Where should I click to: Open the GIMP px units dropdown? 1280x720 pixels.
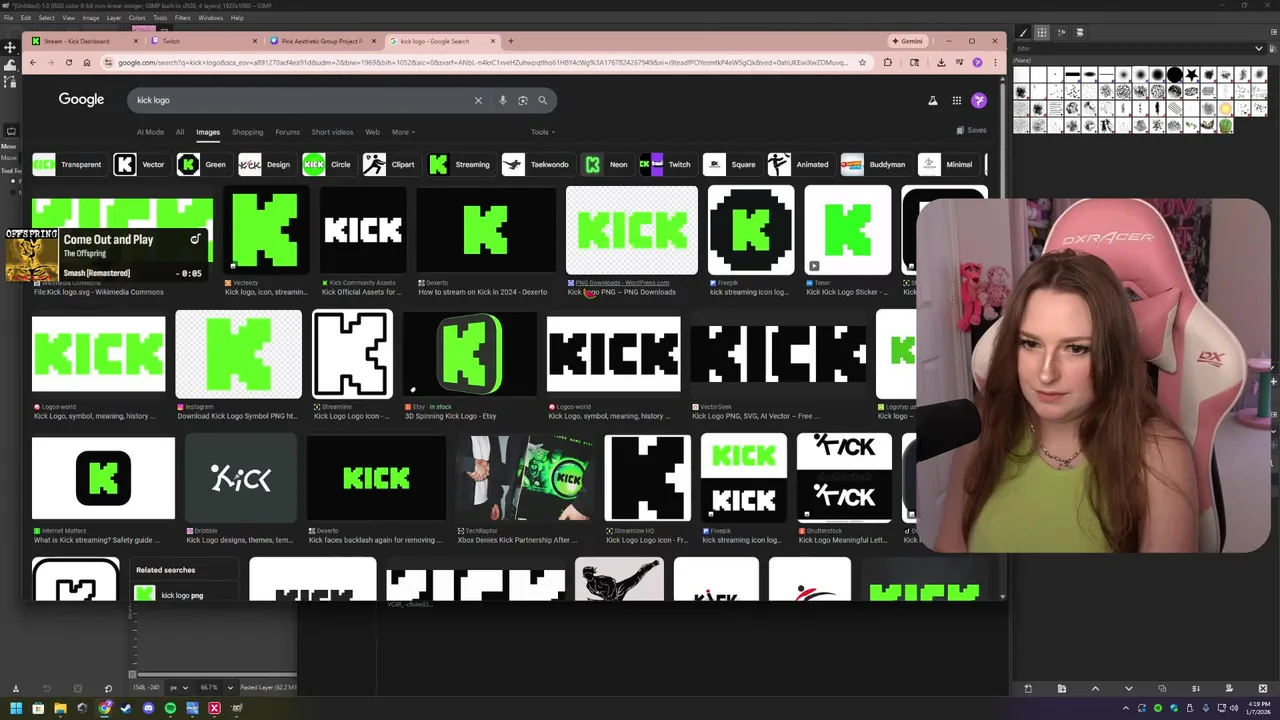pyautogui.click(x=179, y=688)
